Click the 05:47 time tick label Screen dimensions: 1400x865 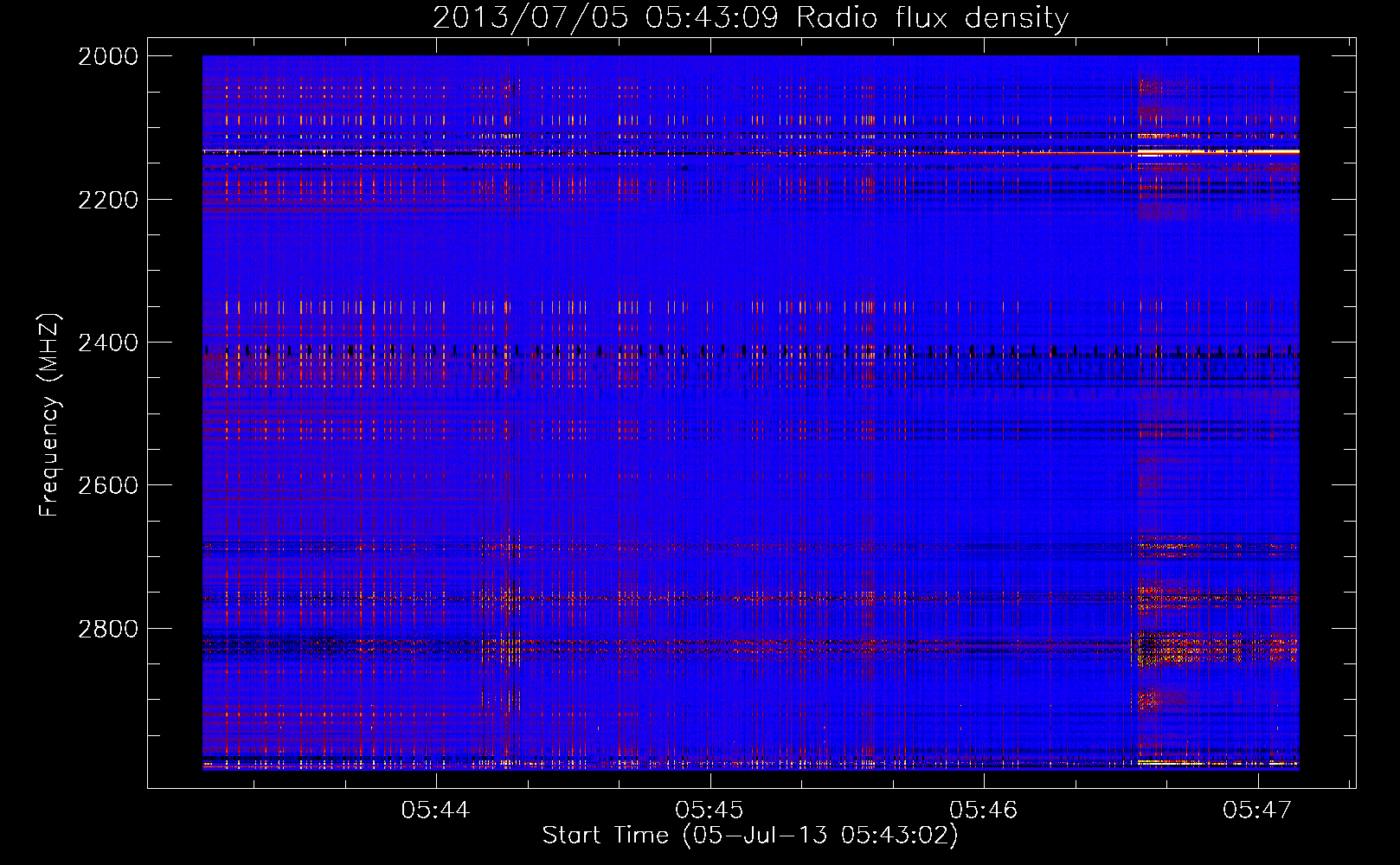[x=1256, y=810]
